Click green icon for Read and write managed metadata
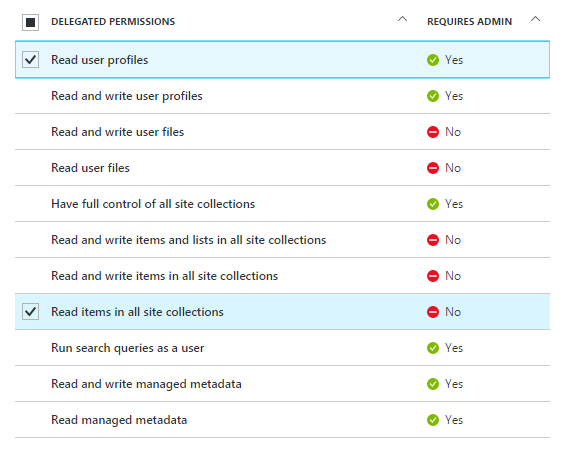Screen dimensions: 564x454 click(433, 384)
